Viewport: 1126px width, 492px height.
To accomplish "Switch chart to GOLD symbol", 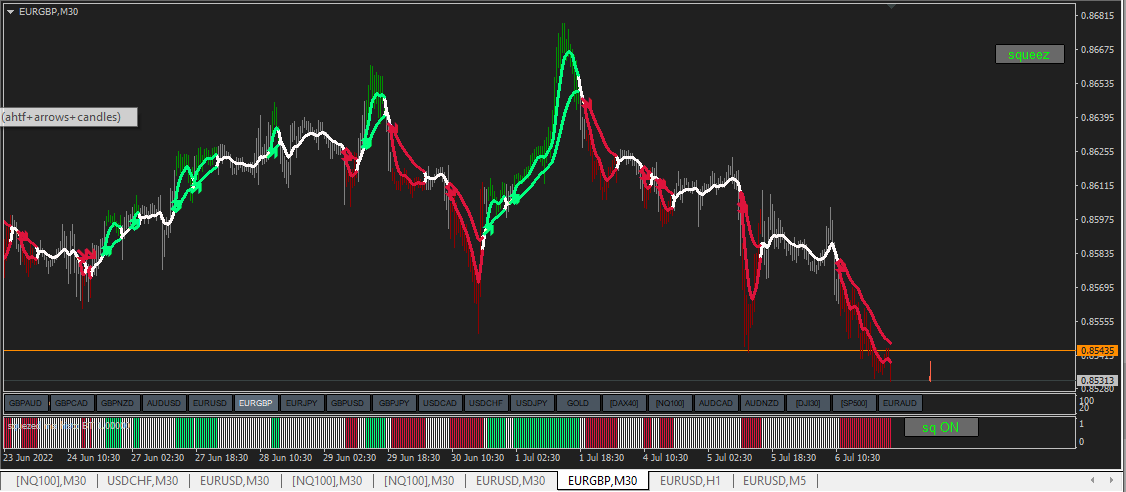I will (579, 404).
